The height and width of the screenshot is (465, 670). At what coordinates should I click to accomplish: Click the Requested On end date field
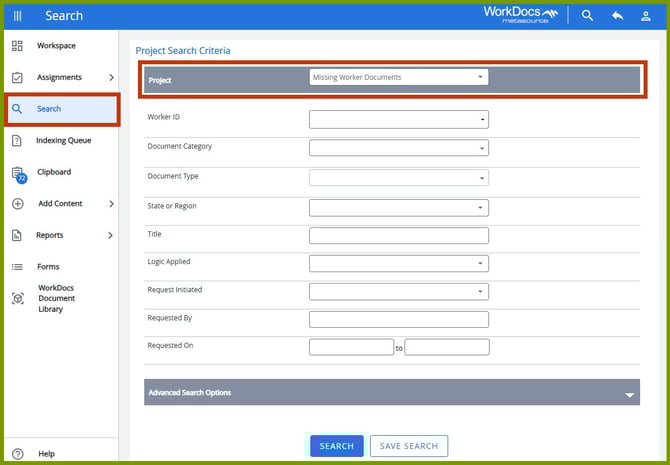pyautogui.click(x=447, y=347)
